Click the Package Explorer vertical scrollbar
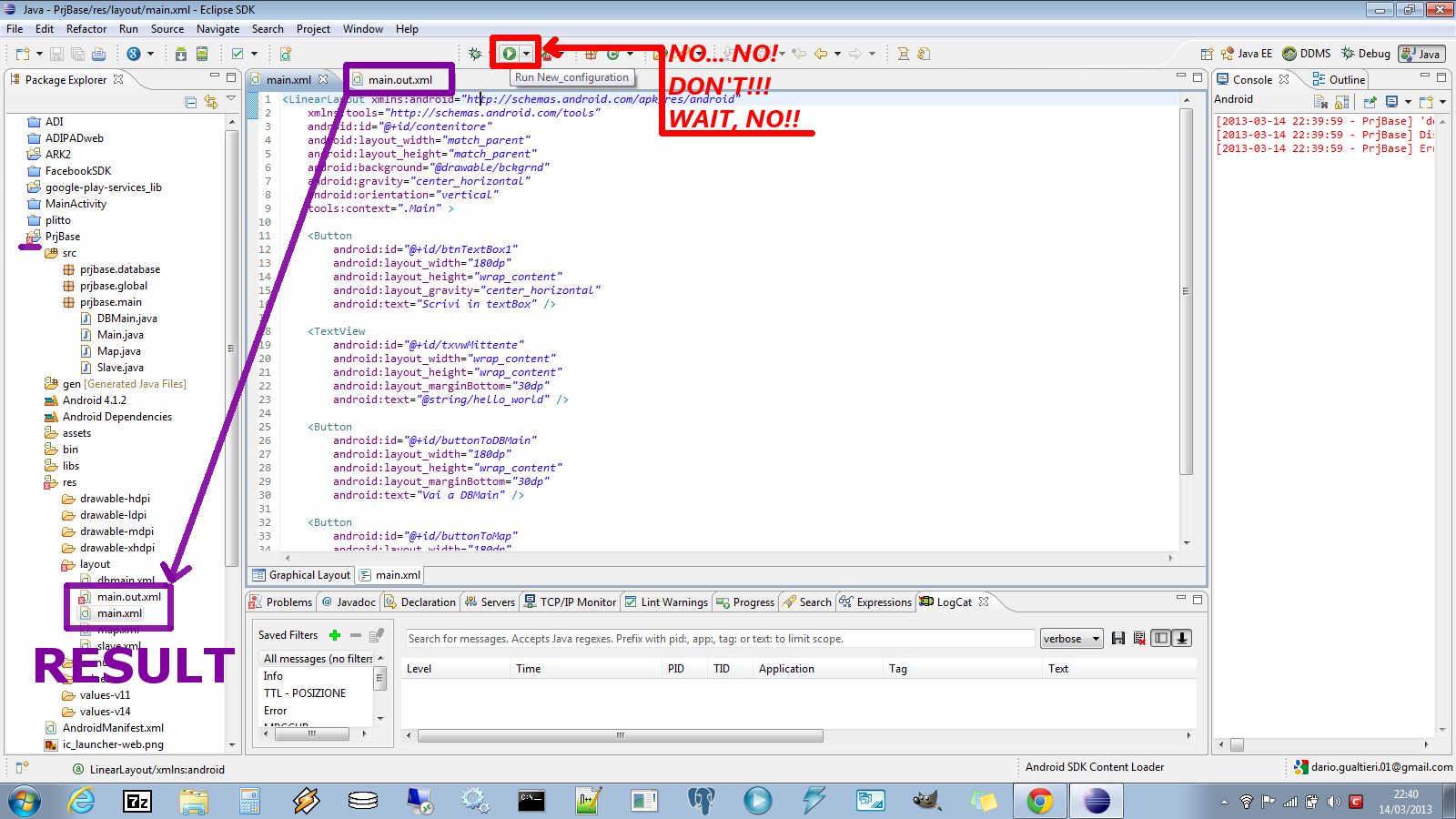 [231, 348]
